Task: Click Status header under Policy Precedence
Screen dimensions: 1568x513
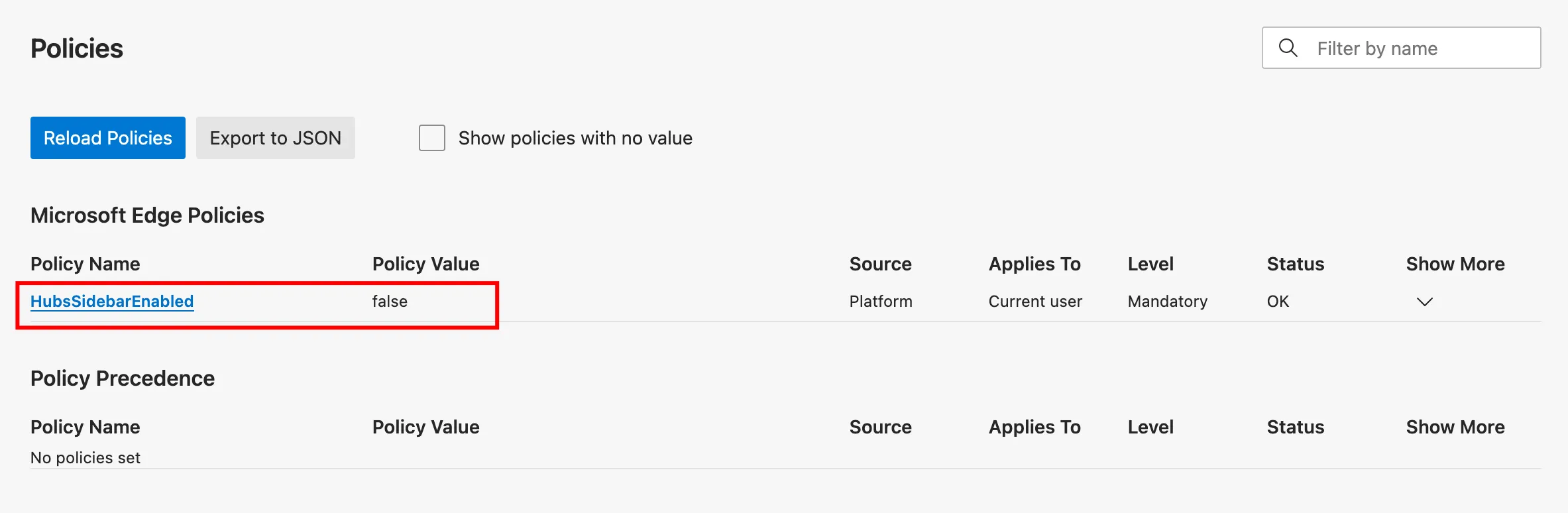Action: coord(1295,427)
